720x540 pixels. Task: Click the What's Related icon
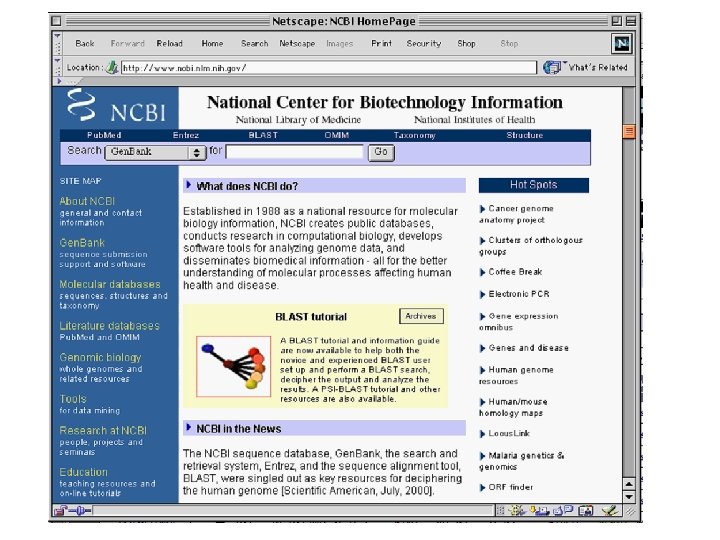click(552, 68)
